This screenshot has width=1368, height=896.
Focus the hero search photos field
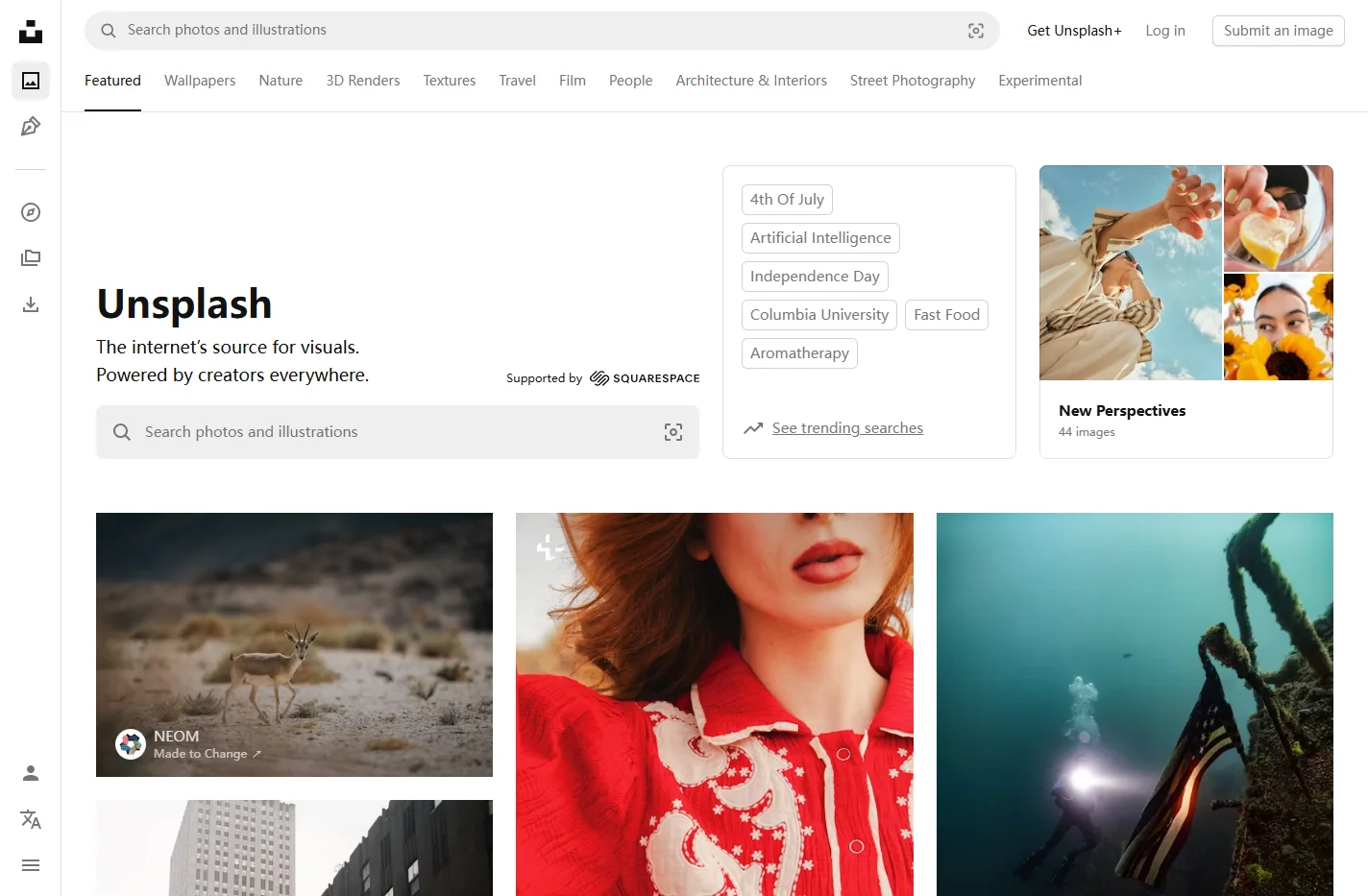tap(398, 432)
